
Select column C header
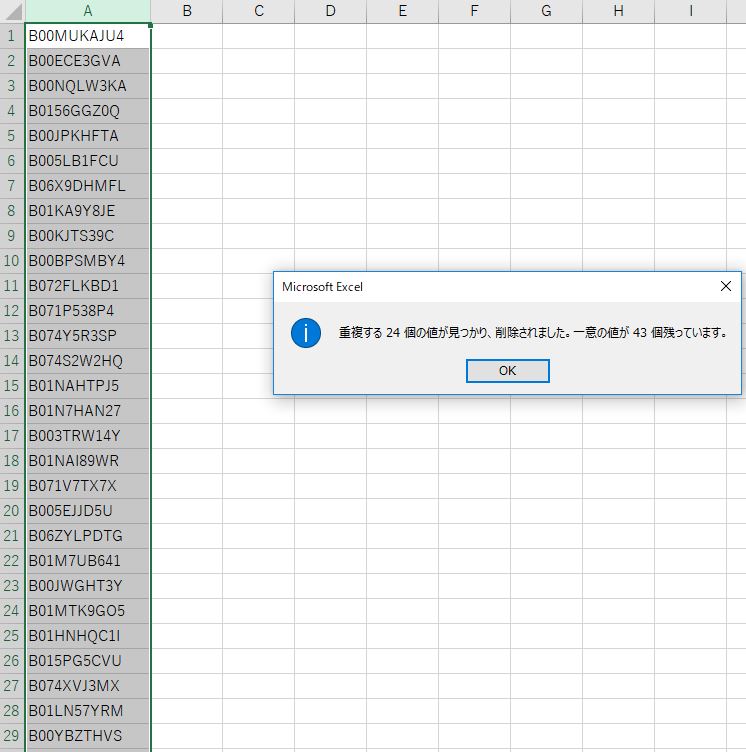tap(259, 11)
